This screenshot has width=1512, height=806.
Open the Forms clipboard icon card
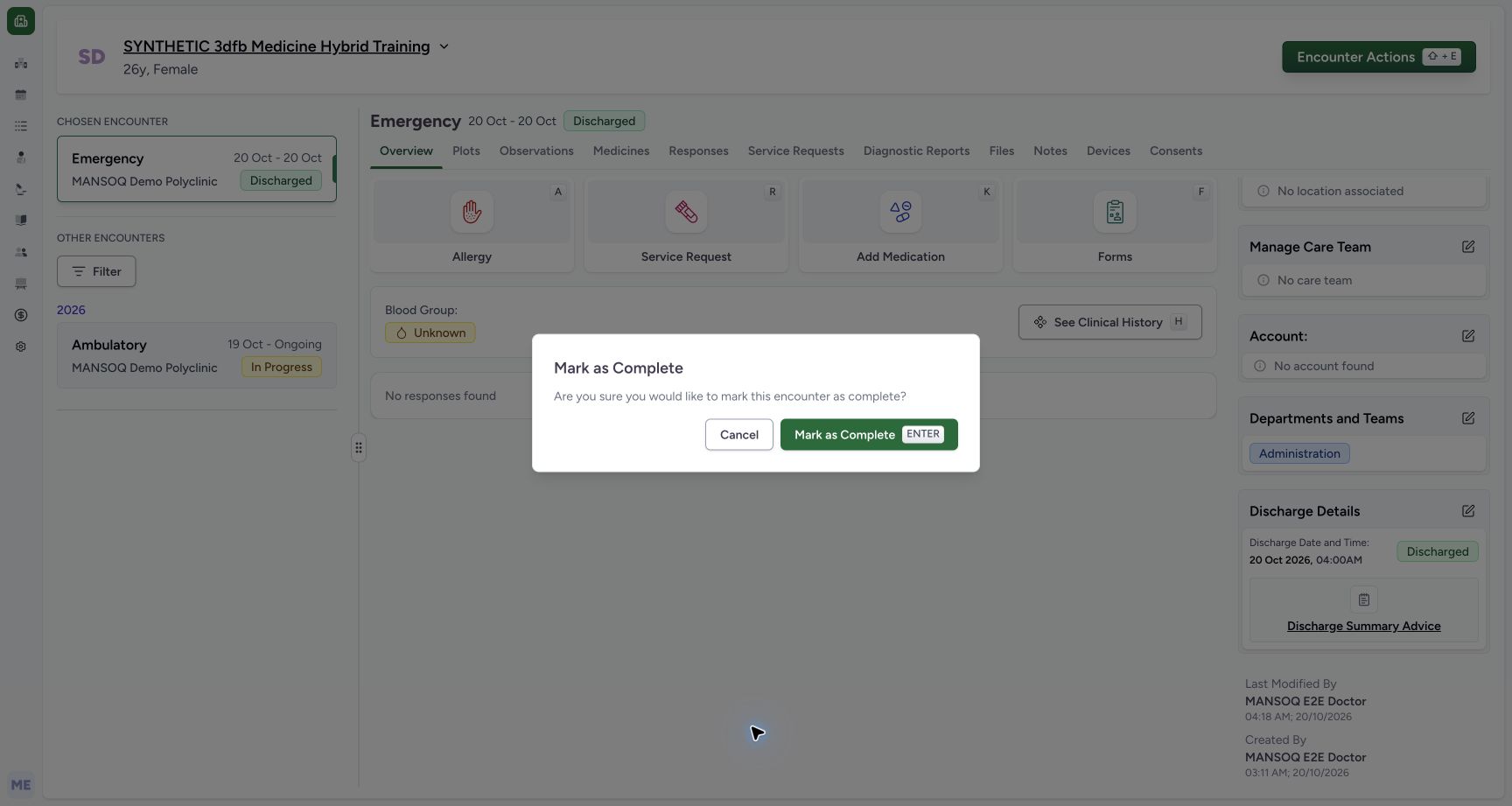click(1115, 226)
